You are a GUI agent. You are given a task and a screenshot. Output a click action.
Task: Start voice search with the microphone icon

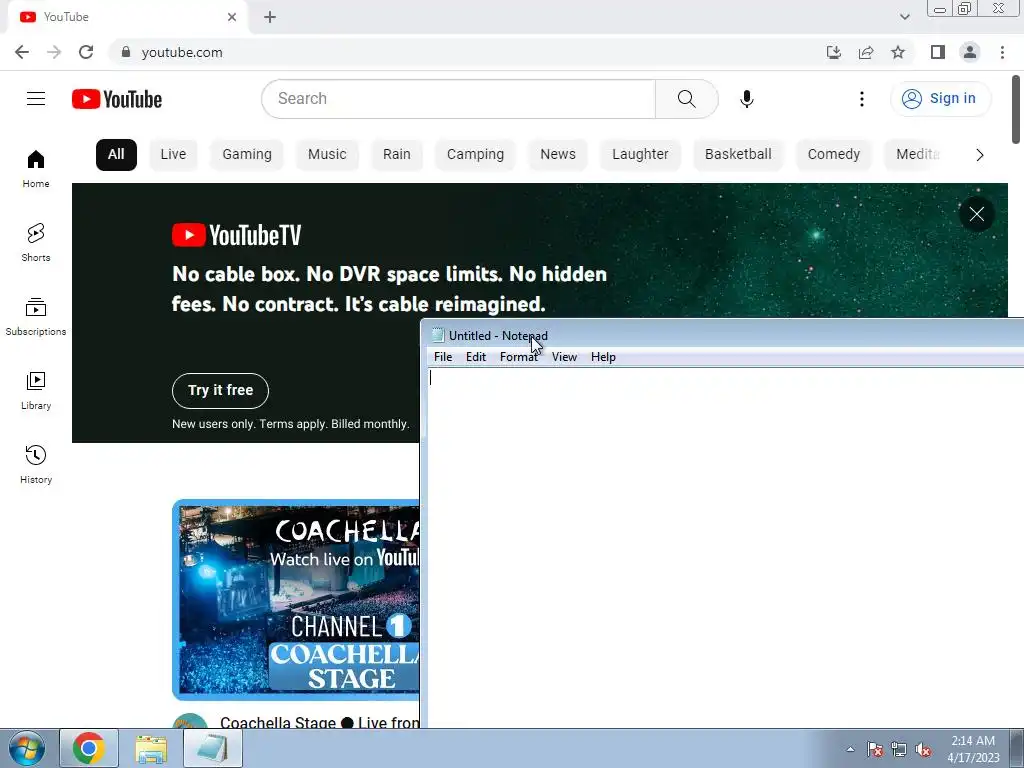pyautogui.click(x=746, y=99)
